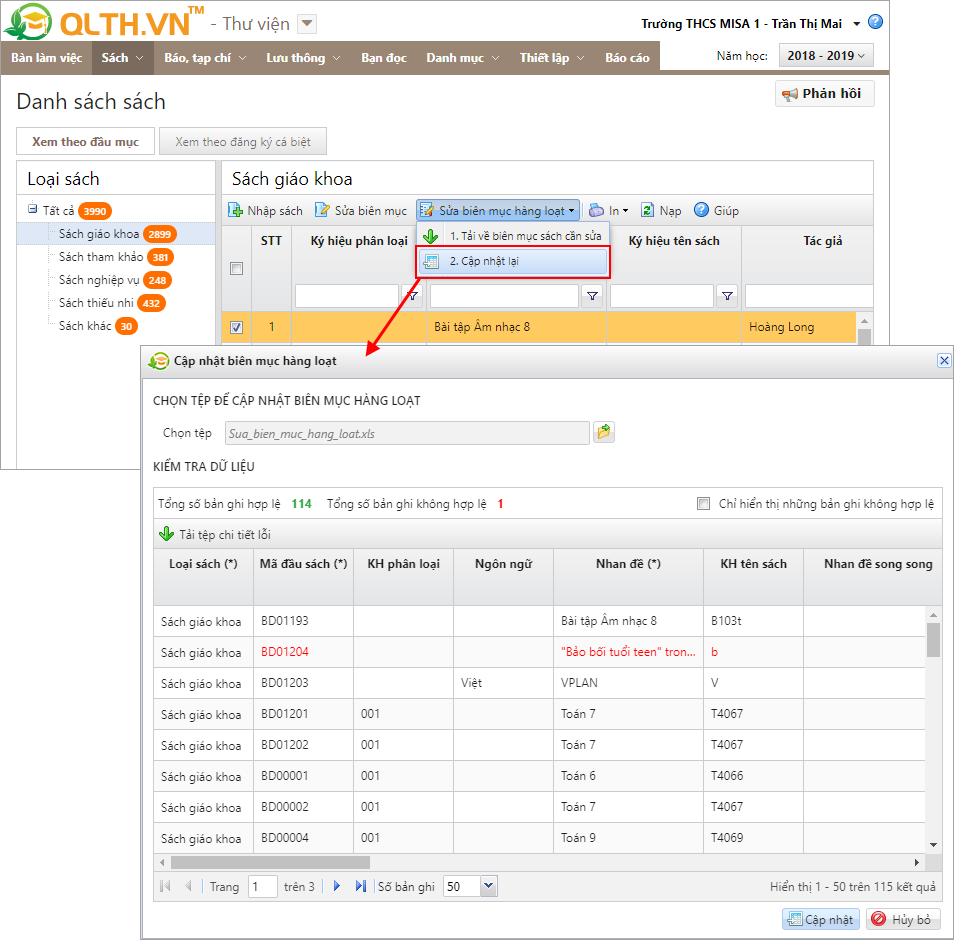Open Số bản ghi page size dropdown
This screenshot has width=957, height=942.
click(x=488, y=886)
